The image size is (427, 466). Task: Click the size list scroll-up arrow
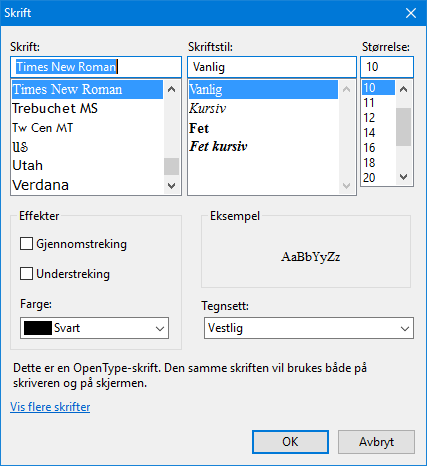point(403,89)
